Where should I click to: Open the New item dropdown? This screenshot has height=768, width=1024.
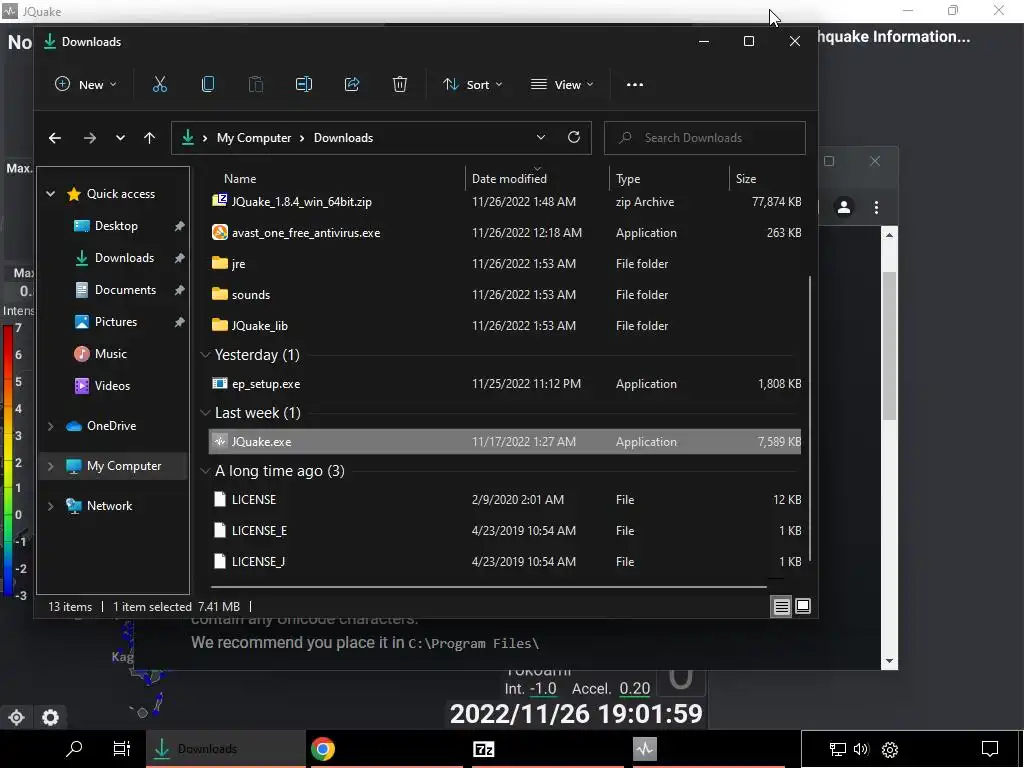click(86, 84)
